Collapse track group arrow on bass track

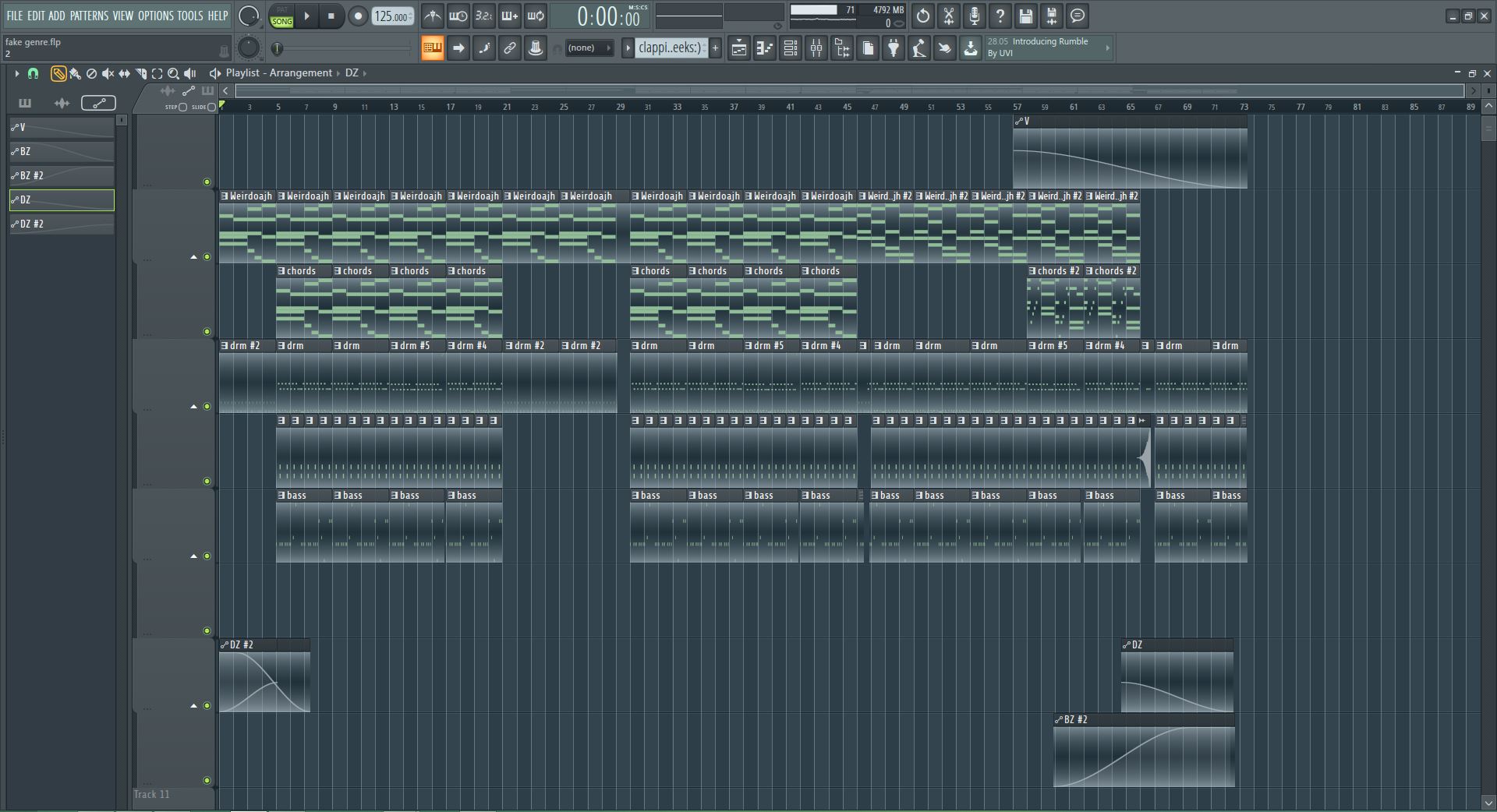coord(193,556)
